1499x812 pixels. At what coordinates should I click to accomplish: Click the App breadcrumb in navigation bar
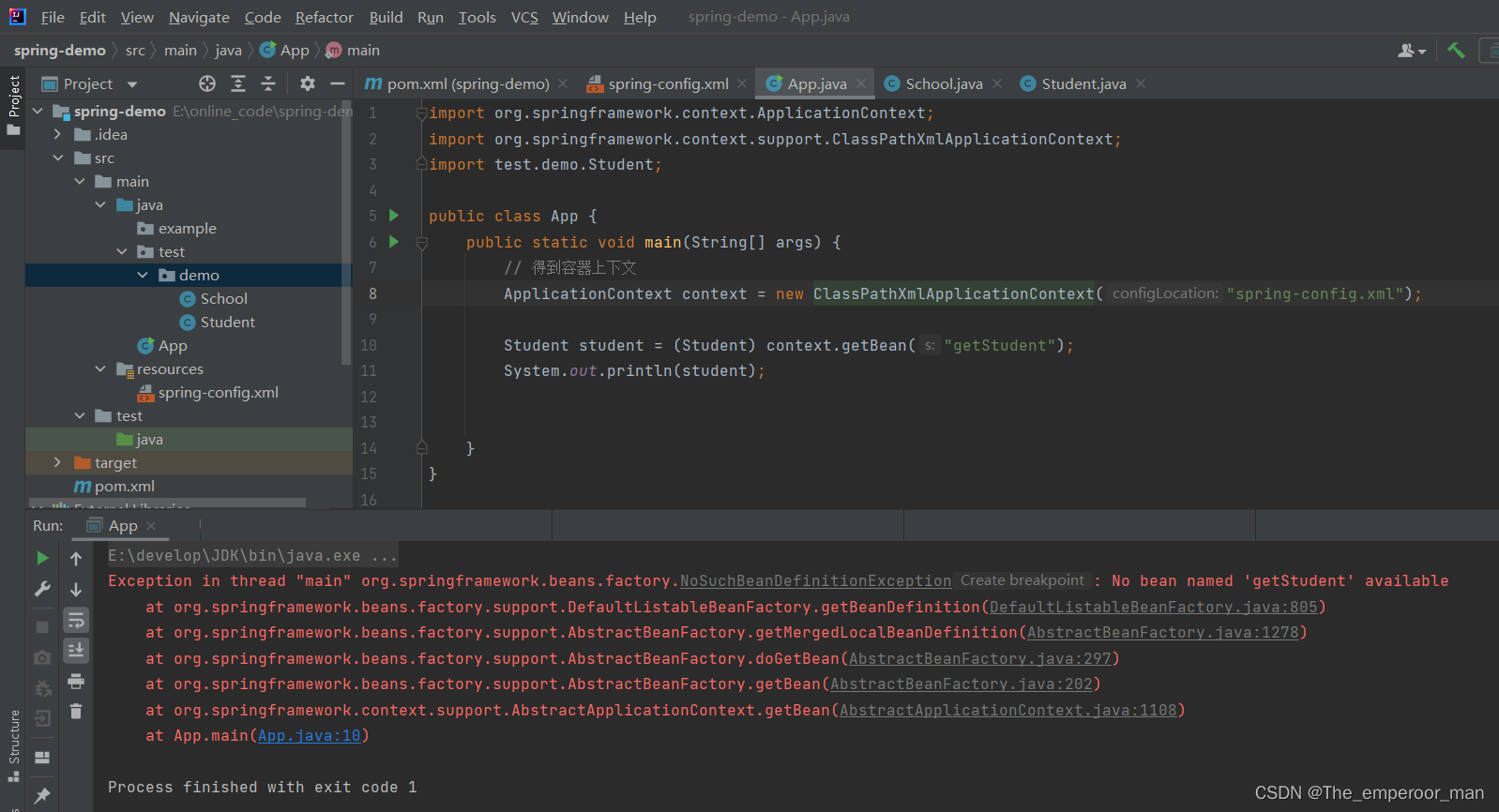pyautogui.click(x=284, y=51)
